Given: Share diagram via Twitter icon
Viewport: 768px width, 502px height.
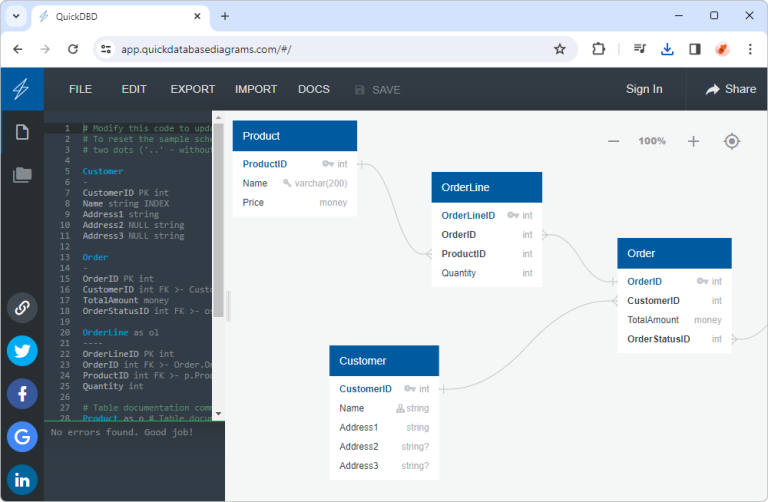Looking at the screenshot, I should pyautogui.click(x=22, y=350).
